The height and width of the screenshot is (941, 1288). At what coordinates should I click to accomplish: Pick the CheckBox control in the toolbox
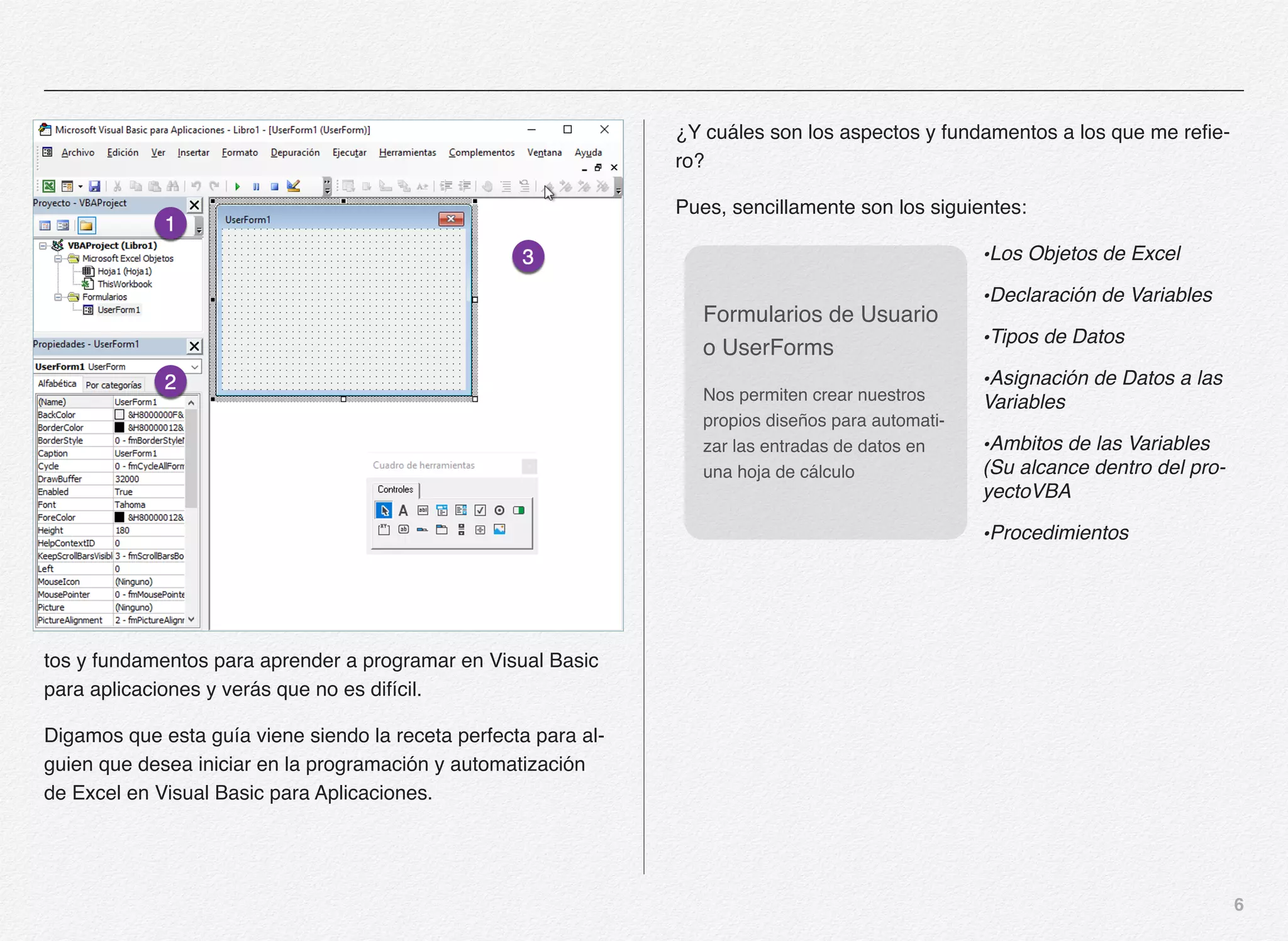point(480,510)
